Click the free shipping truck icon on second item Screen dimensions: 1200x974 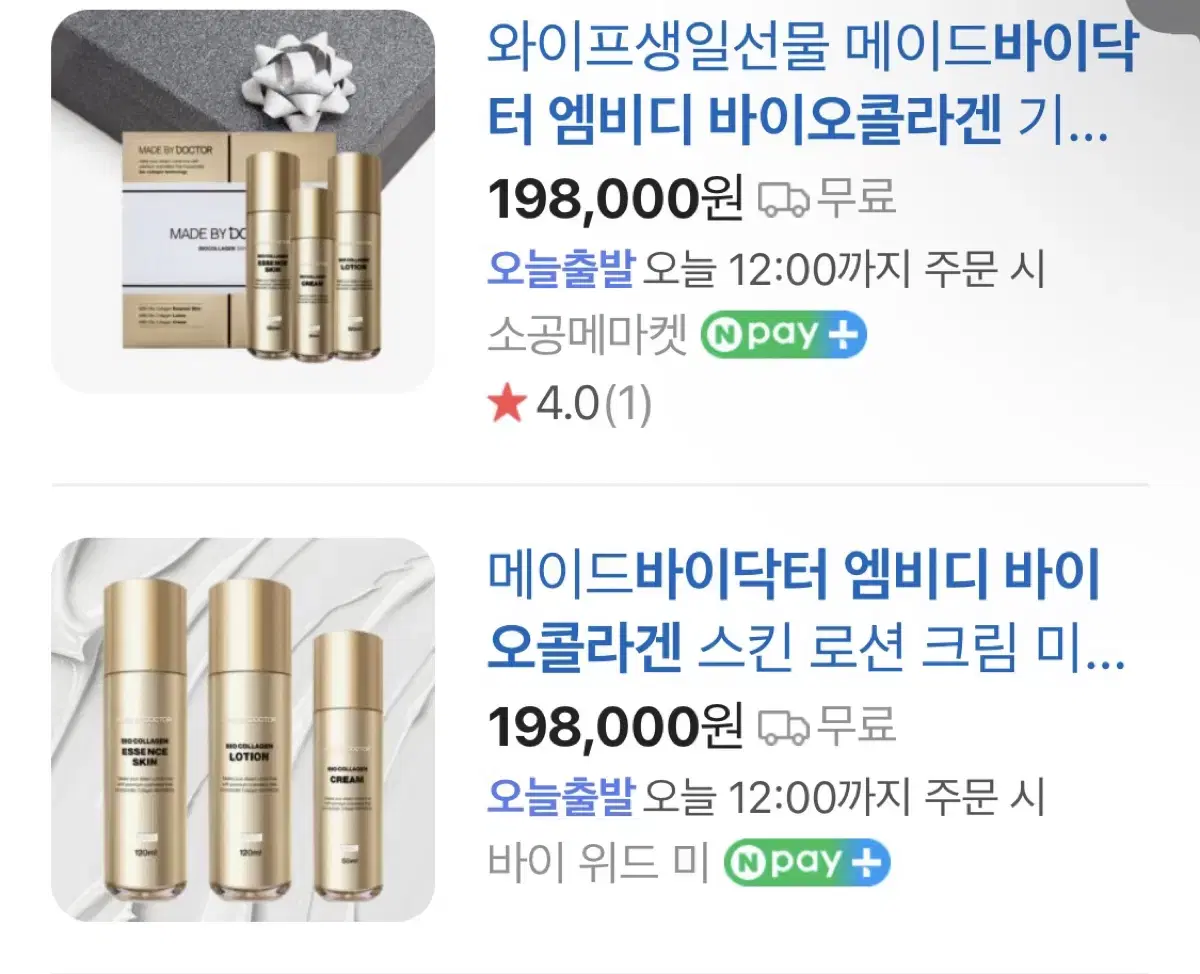coord(783,727)
